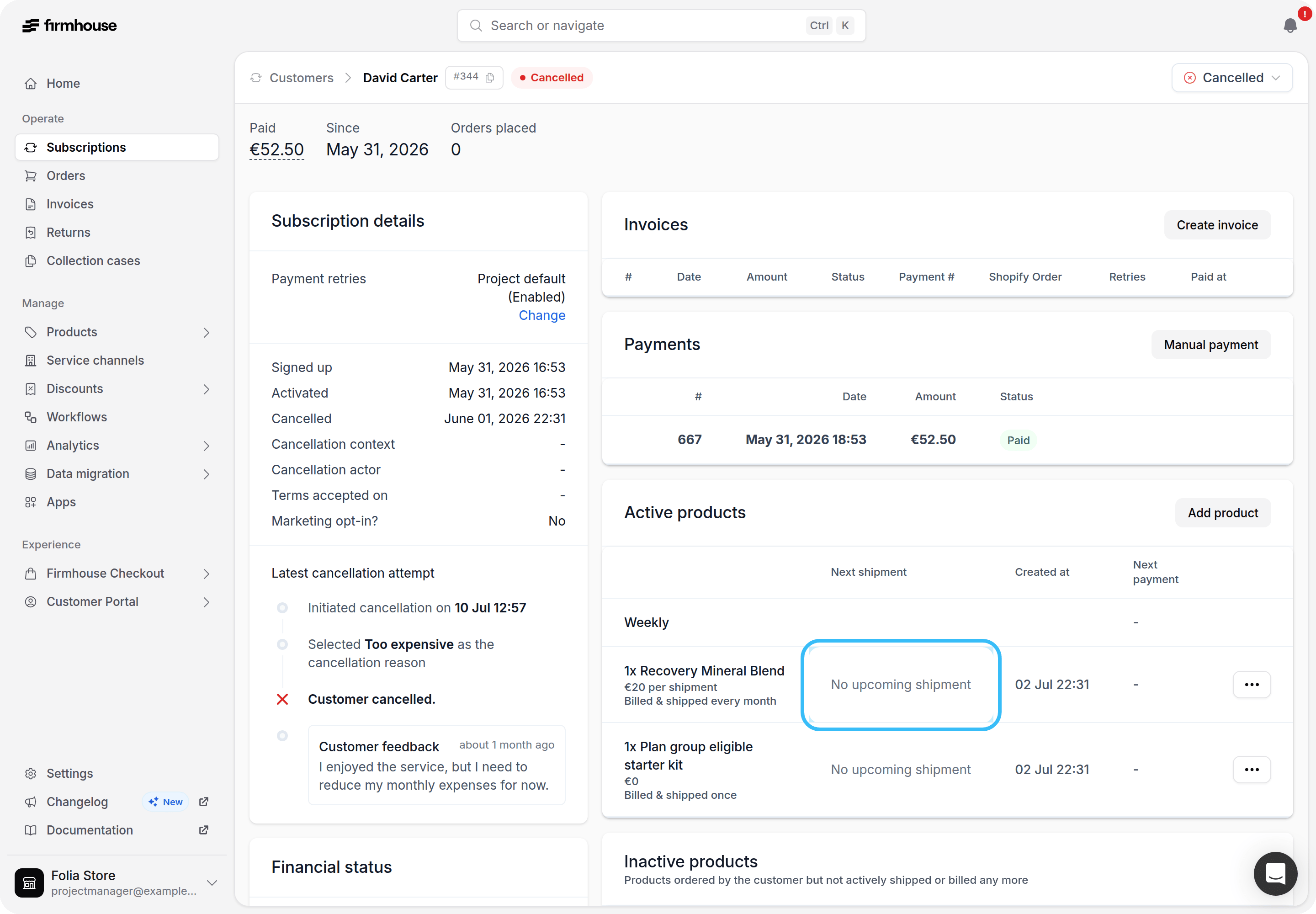This screenshot has height=914, width=1316.
Task: Go to Customers breadcrumb
Action: pyautogui.click(x=301, y=78)
